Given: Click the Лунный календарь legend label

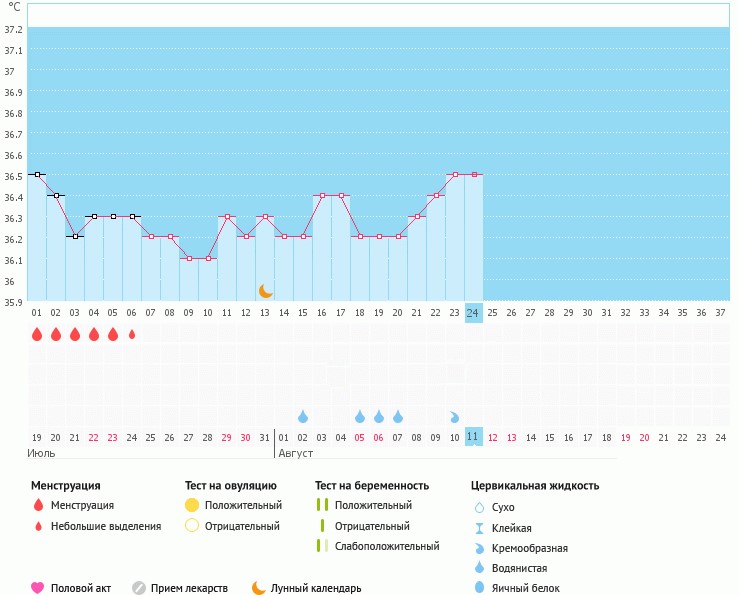Looking at the screenshot, I should tap(316, 588).
